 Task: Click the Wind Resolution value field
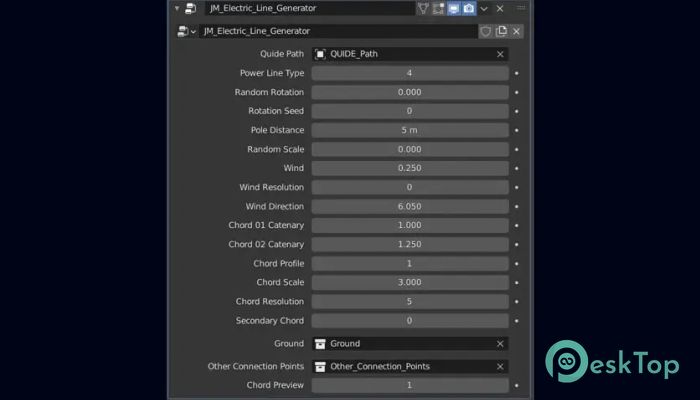click(410, 188)
